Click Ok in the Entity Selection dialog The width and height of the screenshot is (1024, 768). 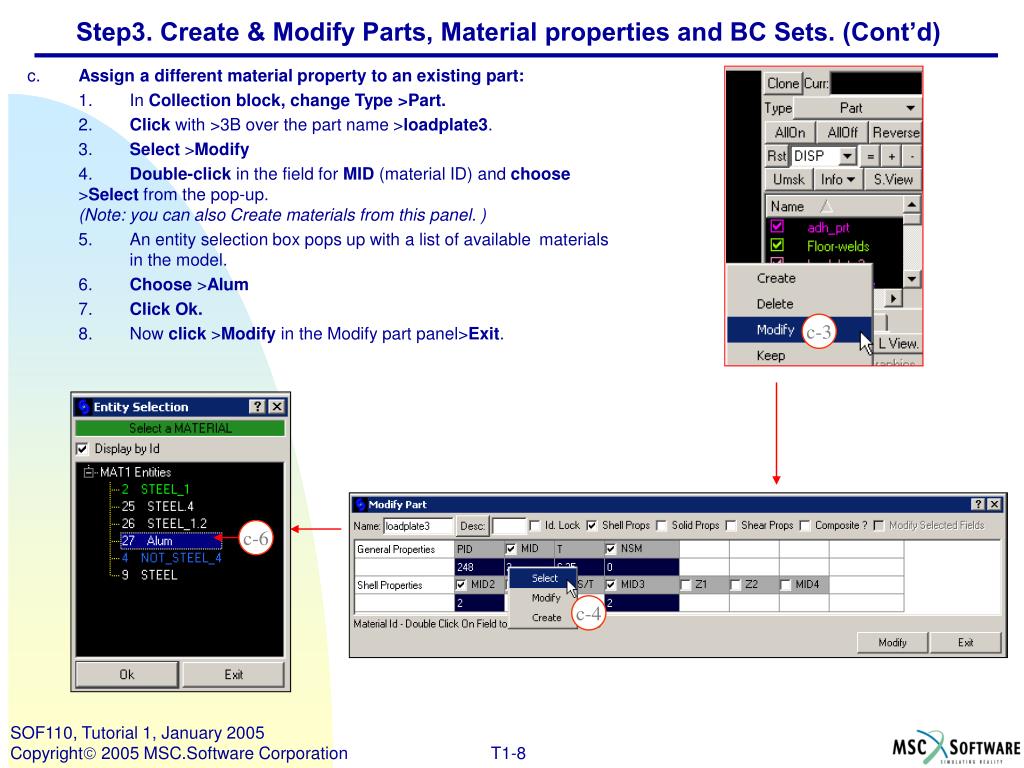click(x=127, y=675)
